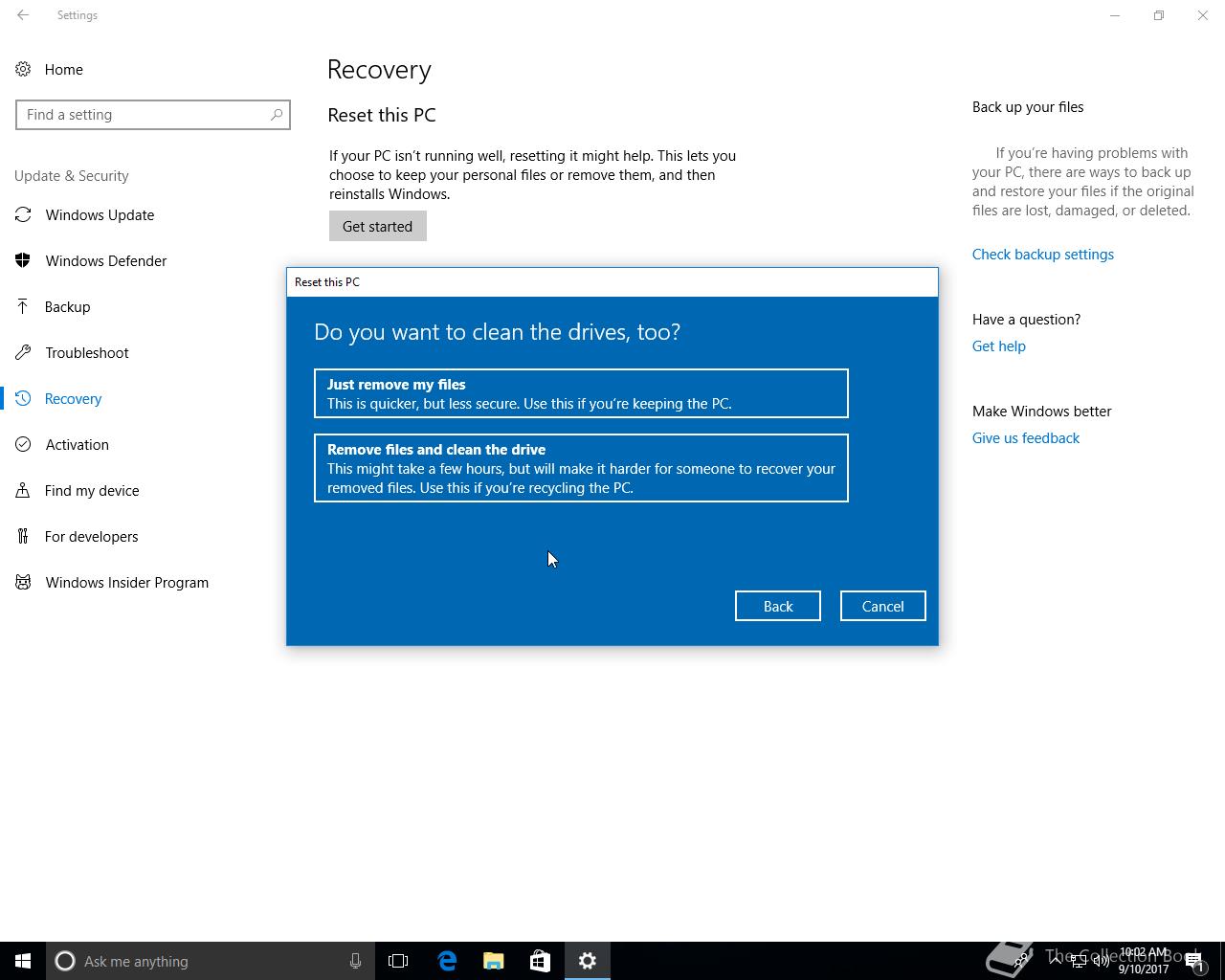Open the Backup settings page
The image size is (1225, 980).
[67, 306]
